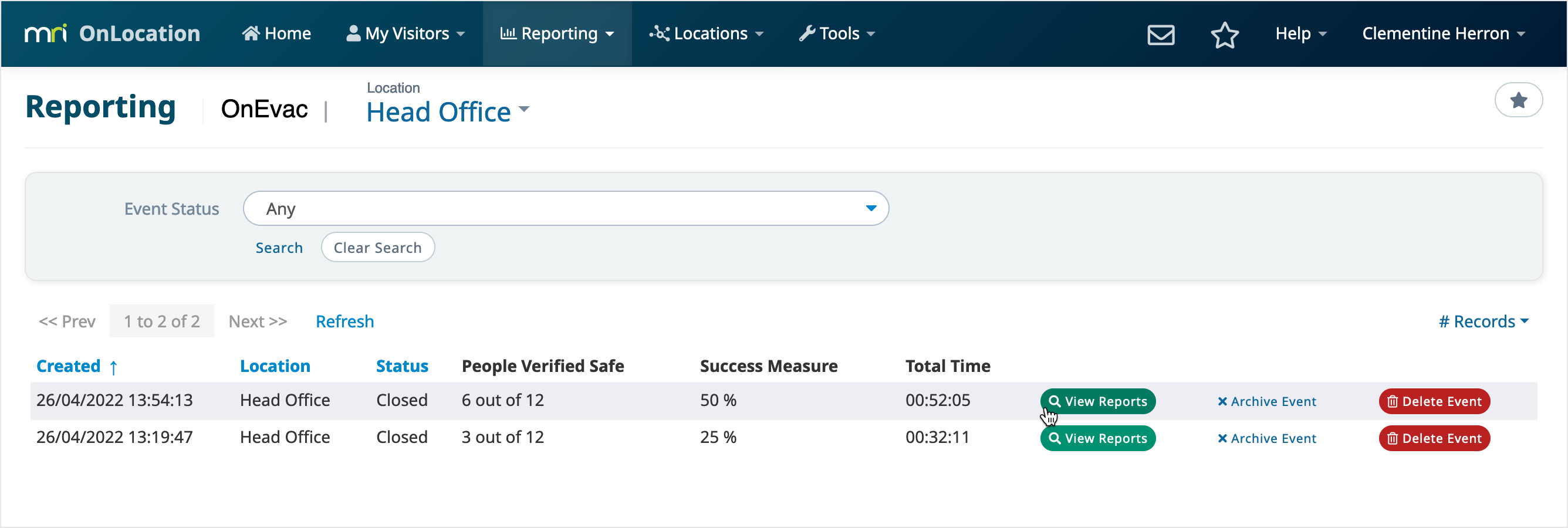Open the My Visitors menu
Viewport: 1568px width, 528px height.
[x=405, y=33]
